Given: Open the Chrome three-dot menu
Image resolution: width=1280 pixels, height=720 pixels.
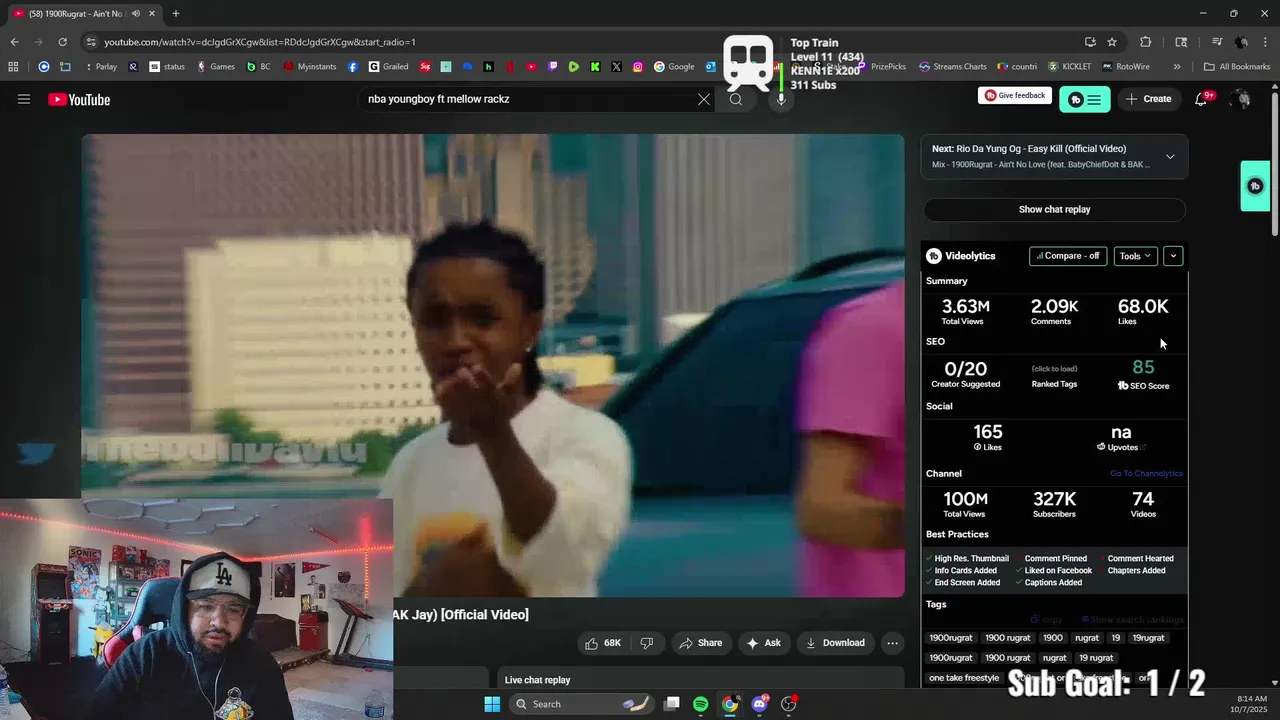Looking at the screenshot, I should click(1265, 42).
